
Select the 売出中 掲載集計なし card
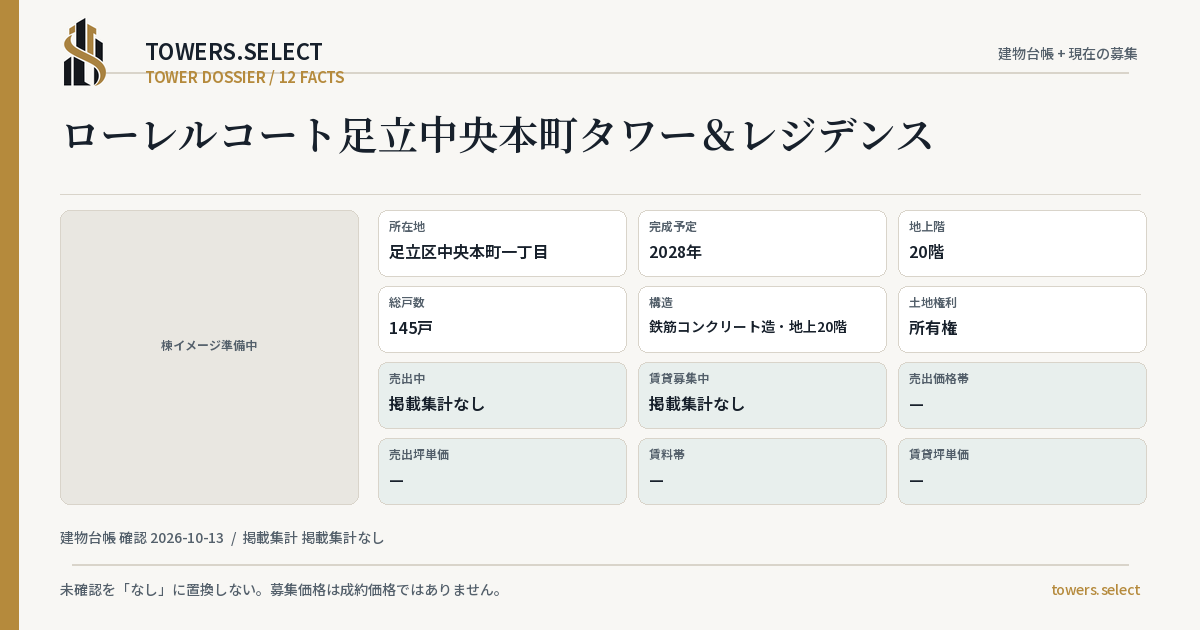(502, 395)
